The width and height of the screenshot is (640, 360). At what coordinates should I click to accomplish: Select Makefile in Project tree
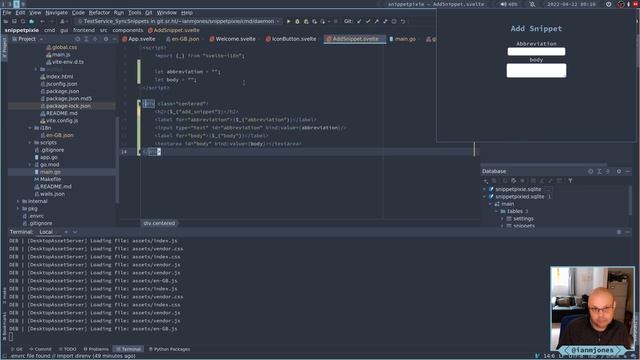tap(51, 180)
